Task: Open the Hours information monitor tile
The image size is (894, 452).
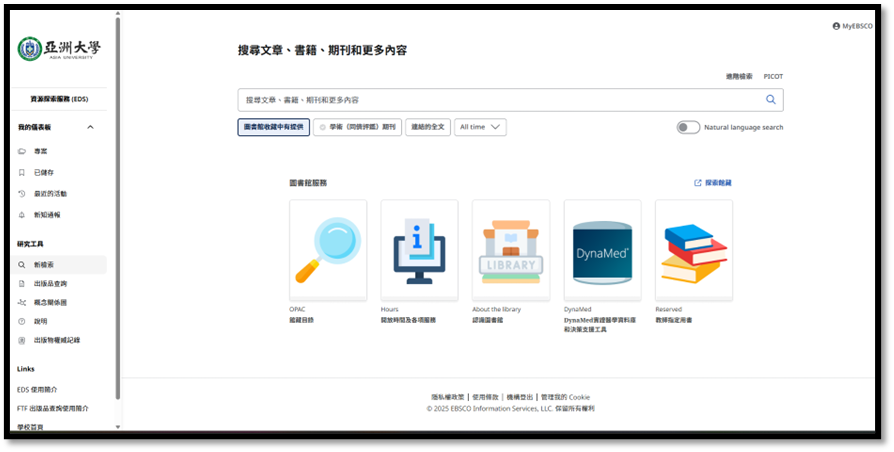Action: [x=419, y=250]
